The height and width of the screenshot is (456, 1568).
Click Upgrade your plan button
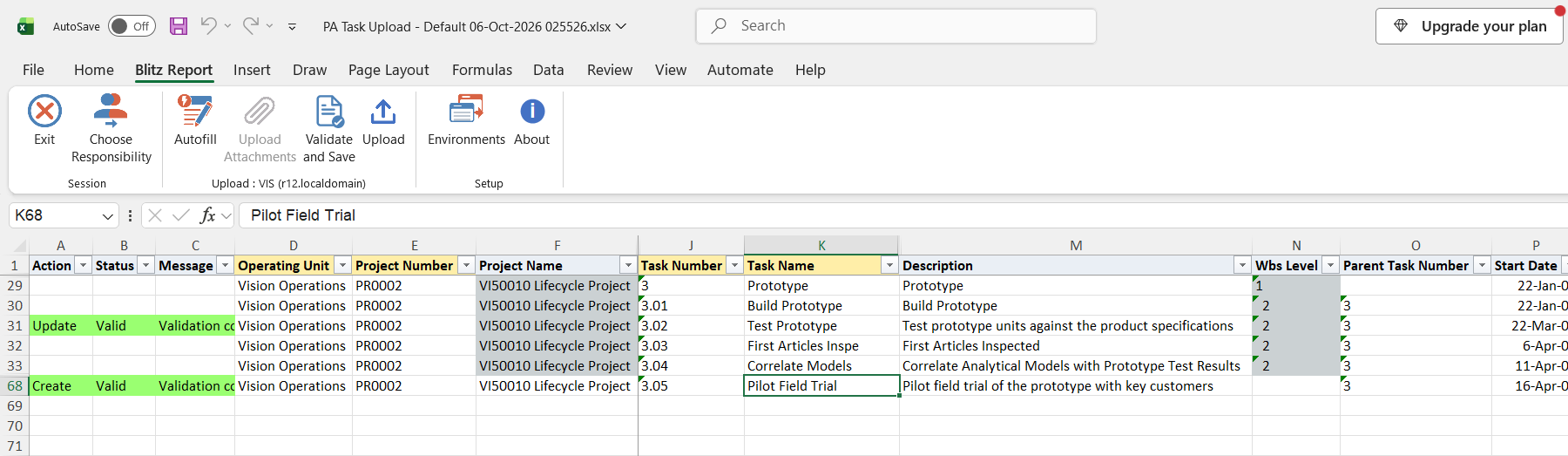[x=1469, y=26]
